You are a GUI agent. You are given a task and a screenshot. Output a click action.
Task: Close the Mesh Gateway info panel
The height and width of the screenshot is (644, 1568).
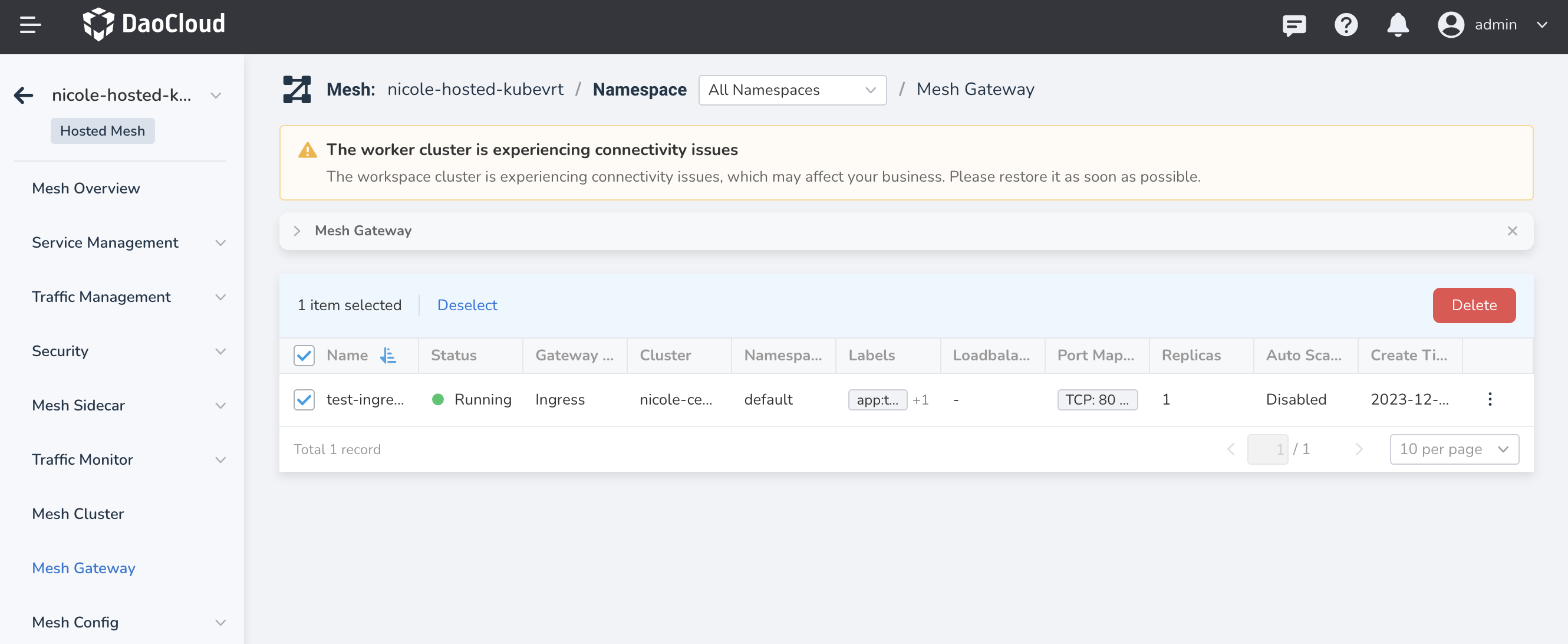pos(1512,231)
